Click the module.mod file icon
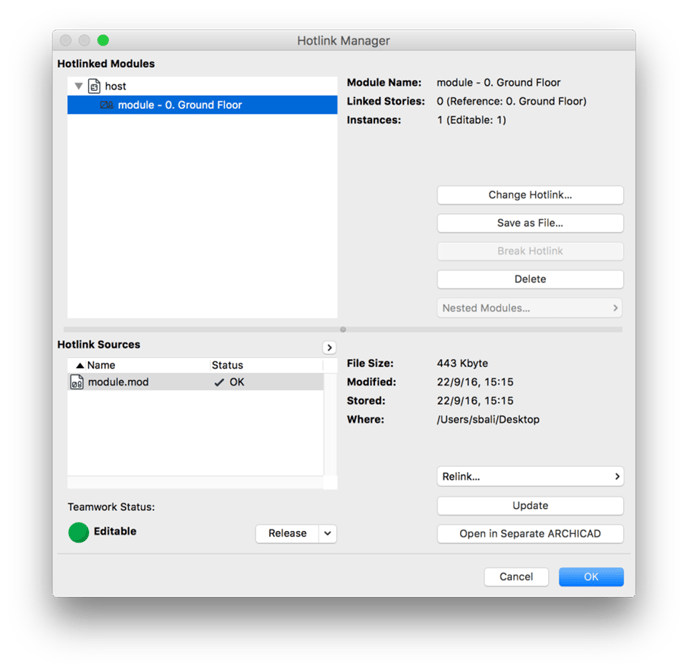This screenshot has height=672, width=688. (x=77, y=382)
